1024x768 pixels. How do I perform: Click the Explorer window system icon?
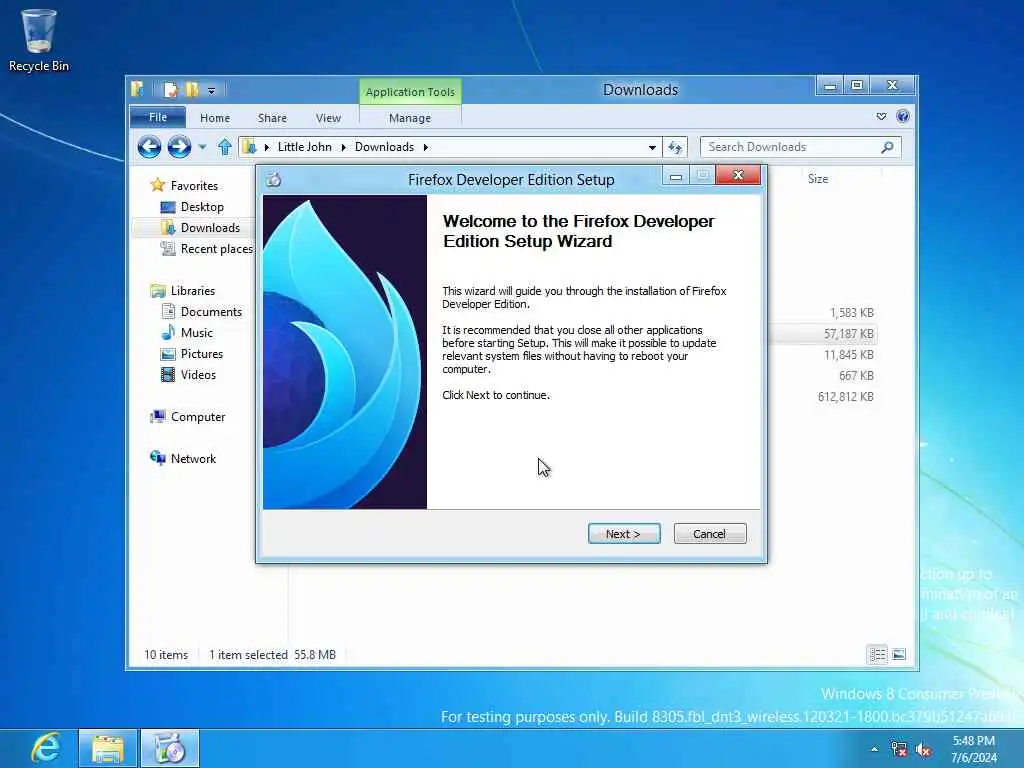[137, 89]
